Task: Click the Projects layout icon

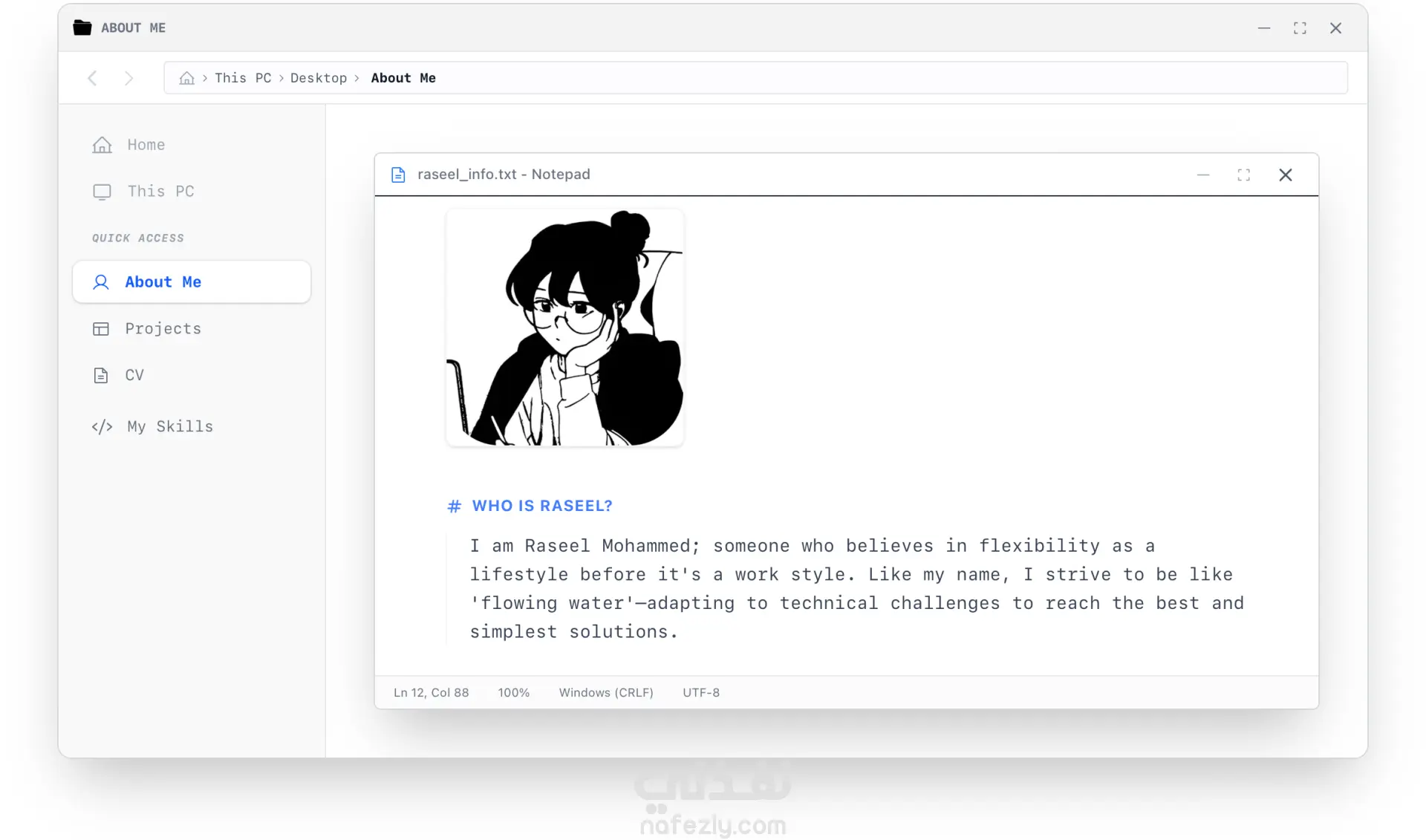Action: (101, 329)
